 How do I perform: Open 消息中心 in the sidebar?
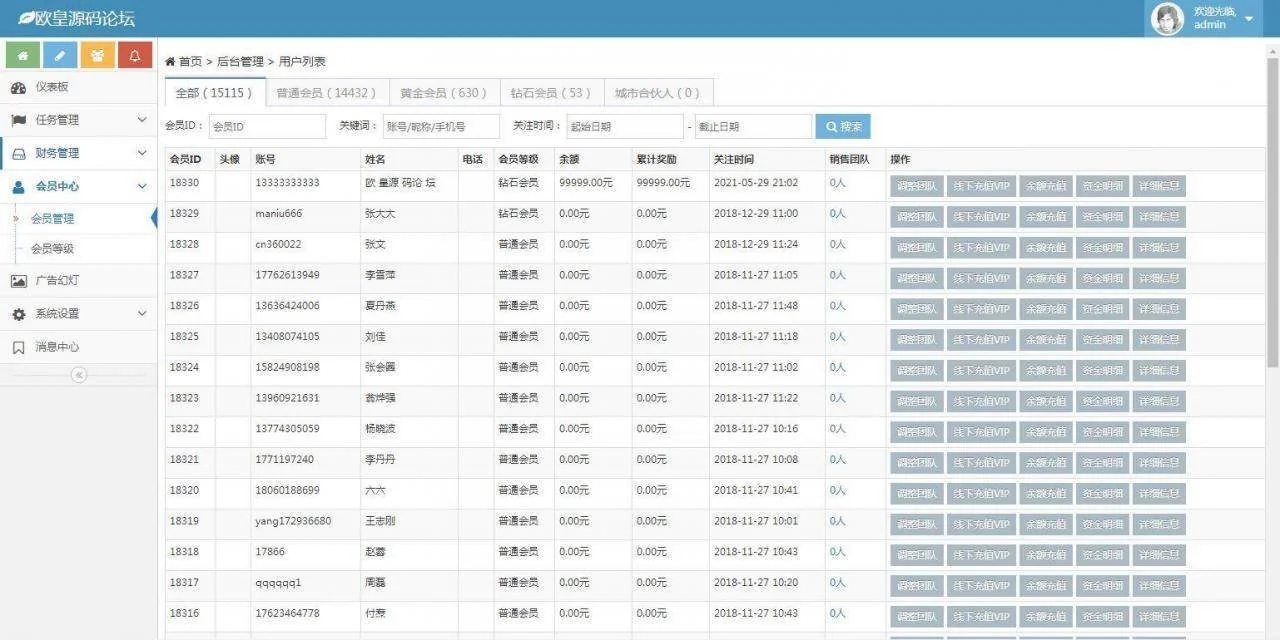pyautogui.click(x=57, y=347)
